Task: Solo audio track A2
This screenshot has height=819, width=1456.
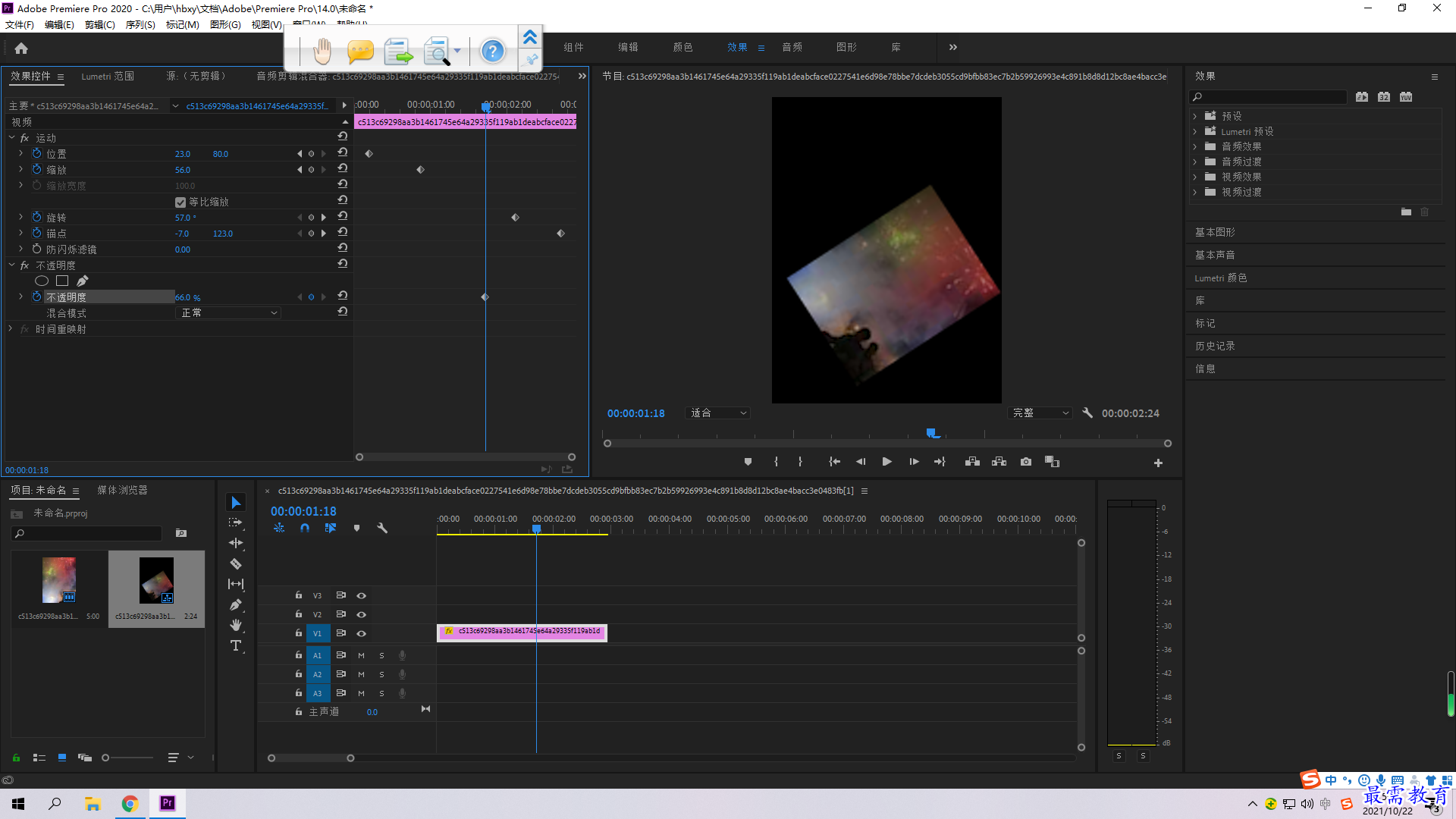Action: pos(381,674)
